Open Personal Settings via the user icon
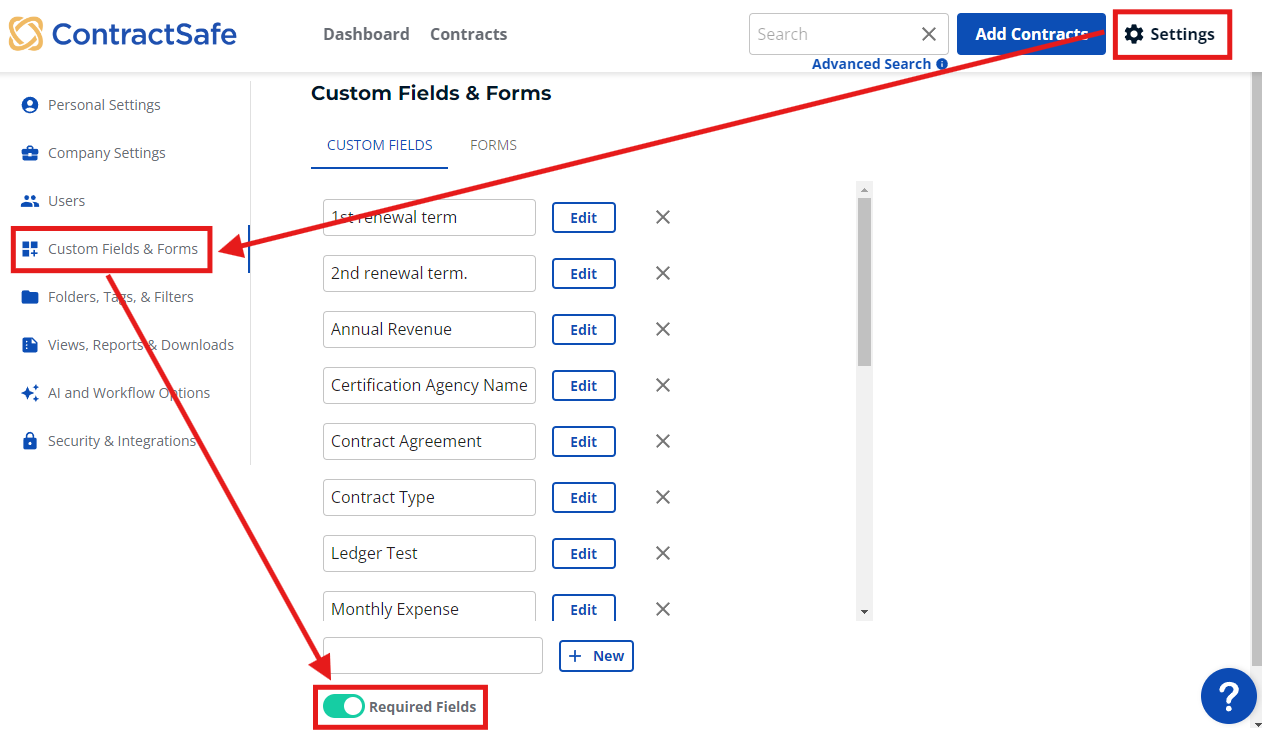Image resolution: width=1262 pixels, height=730 pixels. [30, 105]
